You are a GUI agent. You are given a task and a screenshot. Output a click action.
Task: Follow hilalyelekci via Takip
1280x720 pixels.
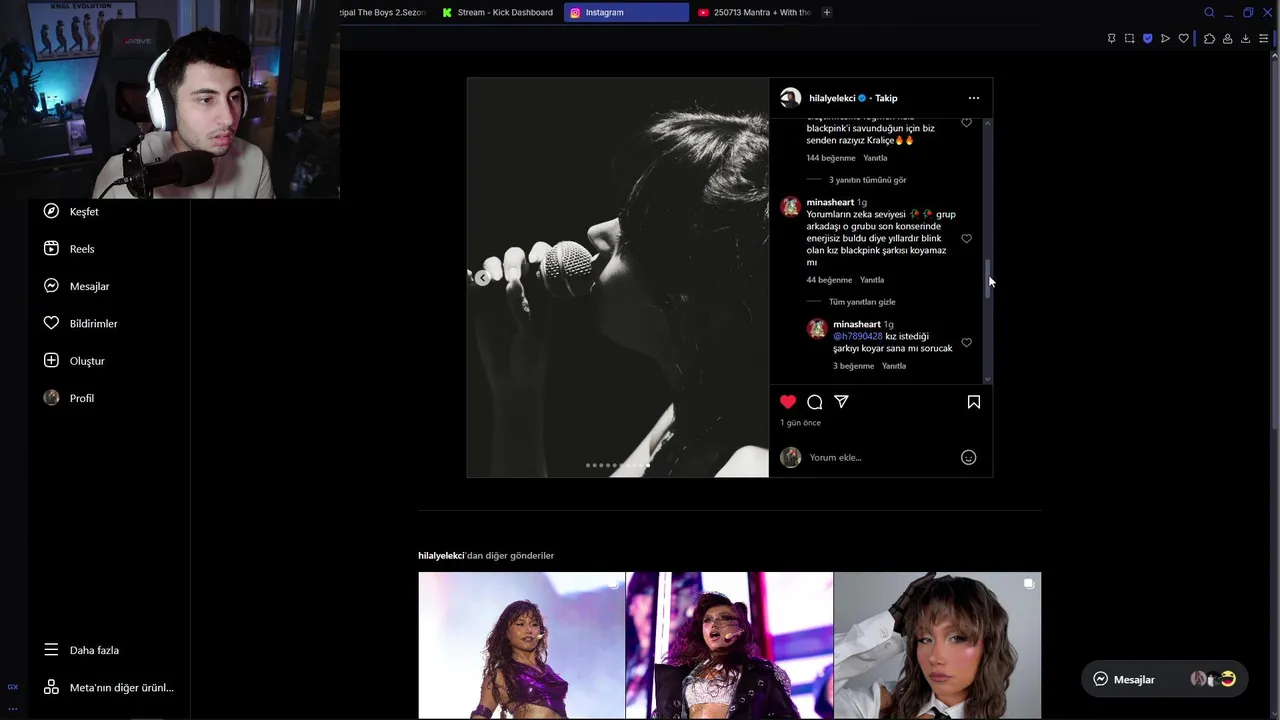pos(886,98)
